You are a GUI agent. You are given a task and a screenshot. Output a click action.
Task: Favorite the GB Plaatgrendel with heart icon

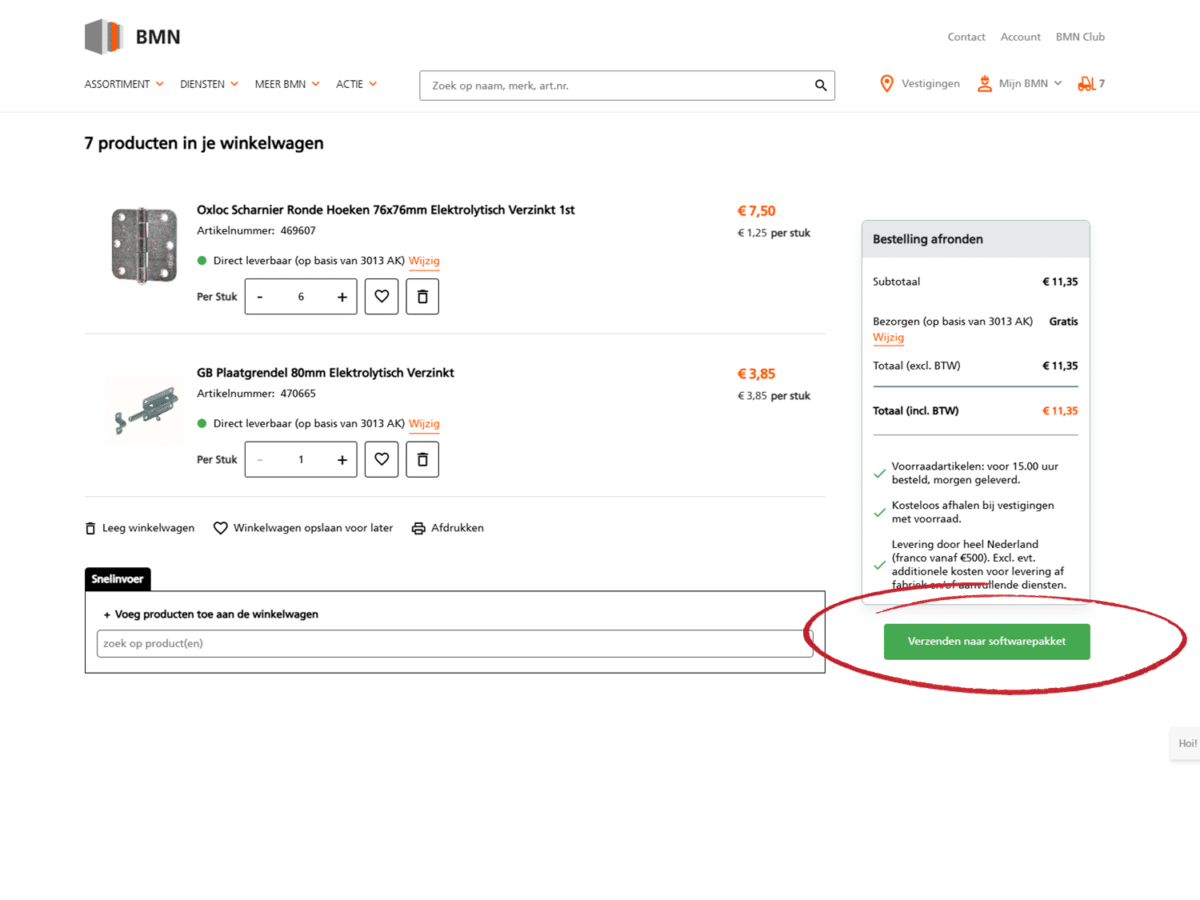382,460
